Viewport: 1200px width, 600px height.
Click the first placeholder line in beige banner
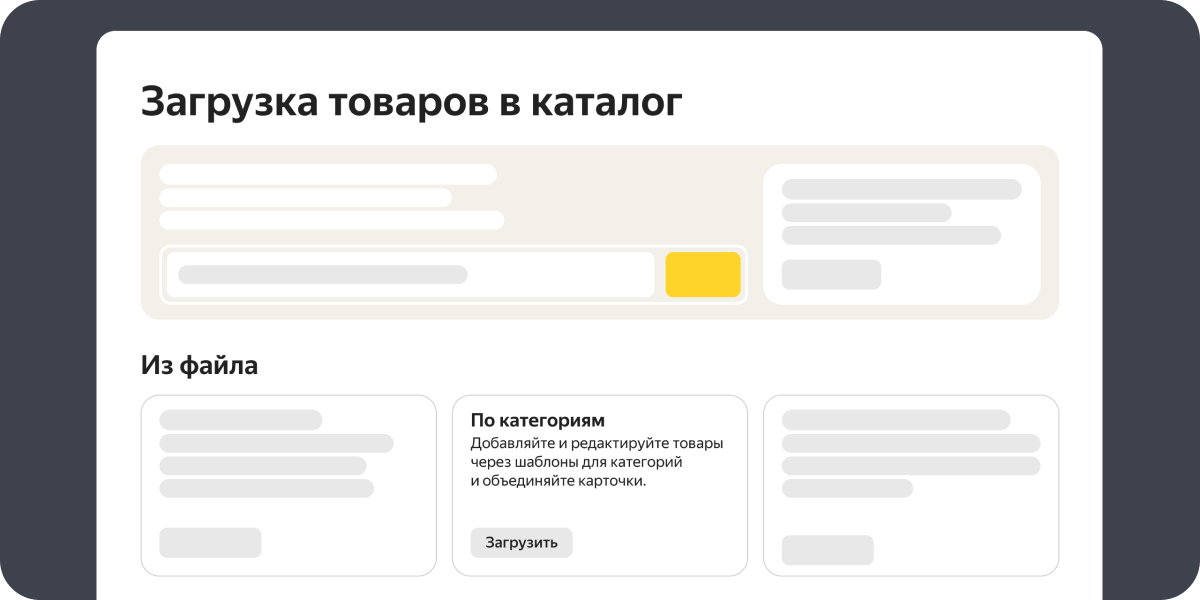tap(328, 174)
